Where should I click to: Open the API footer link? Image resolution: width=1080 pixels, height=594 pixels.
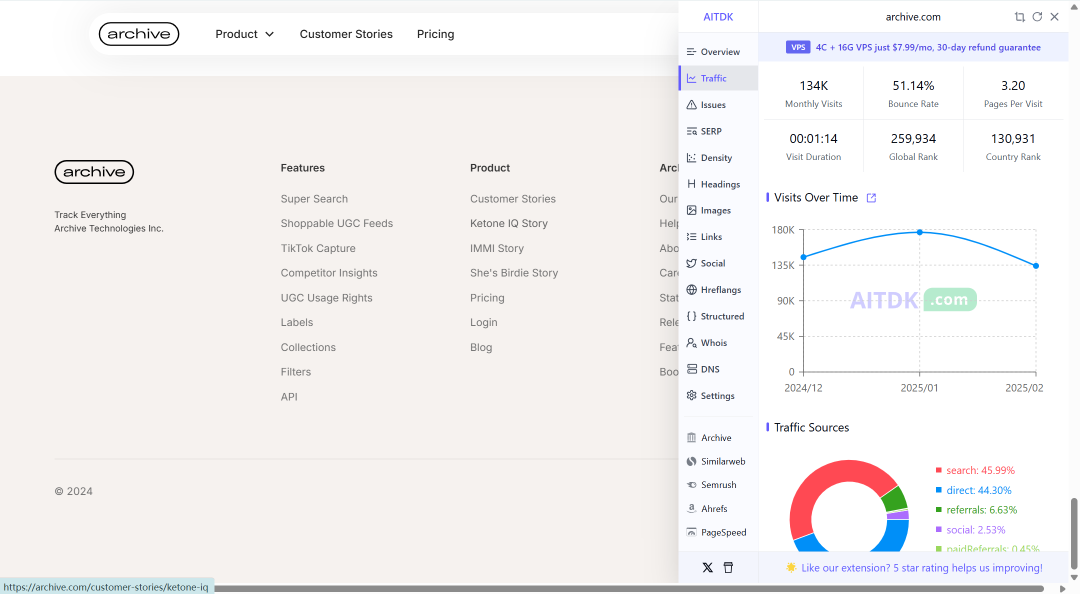tap(289, 397)
